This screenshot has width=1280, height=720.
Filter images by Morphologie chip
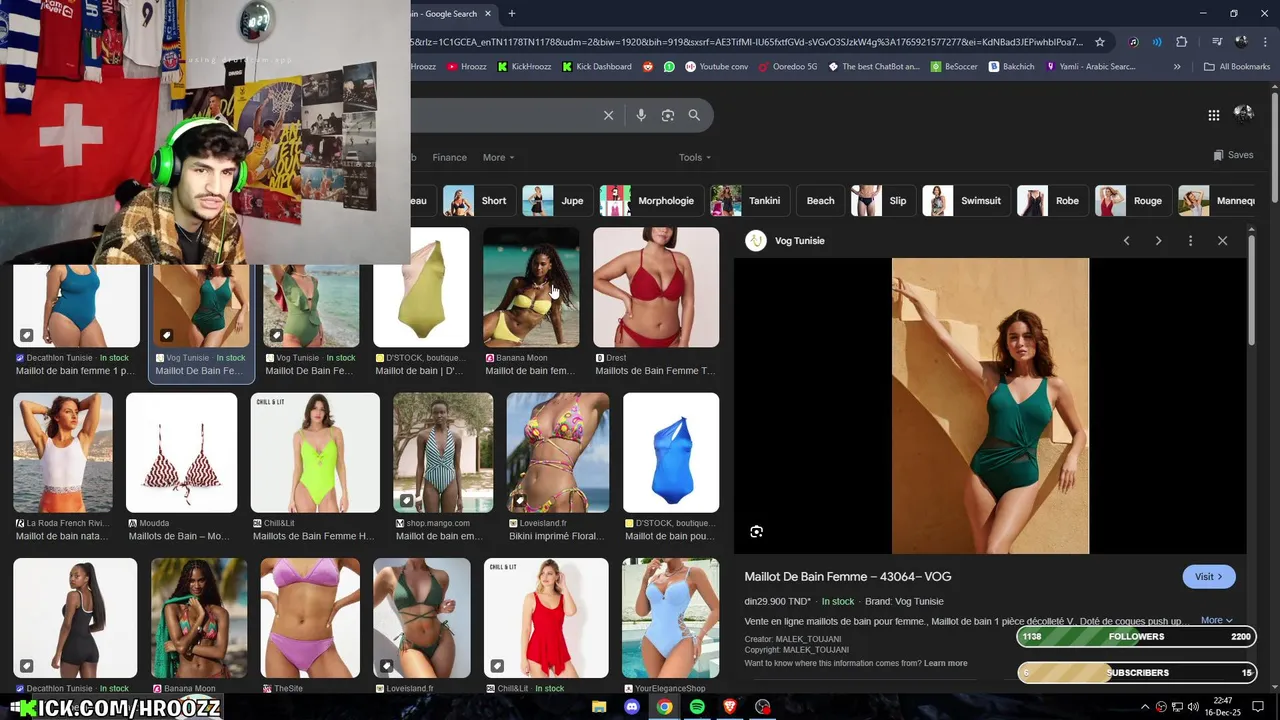coord(650,201)
